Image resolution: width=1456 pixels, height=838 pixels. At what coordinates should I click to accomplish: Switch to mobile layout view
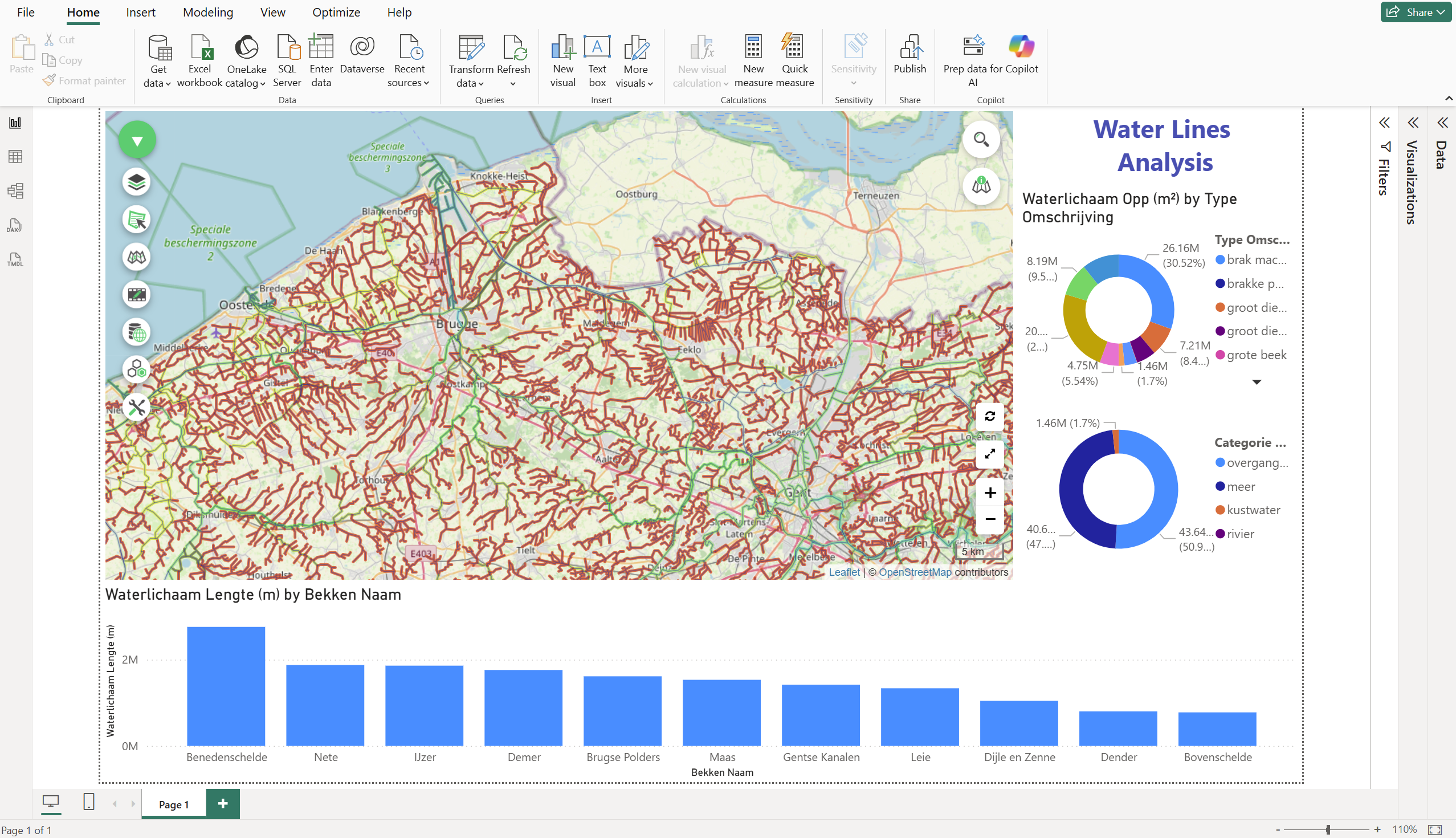[88, 802]
